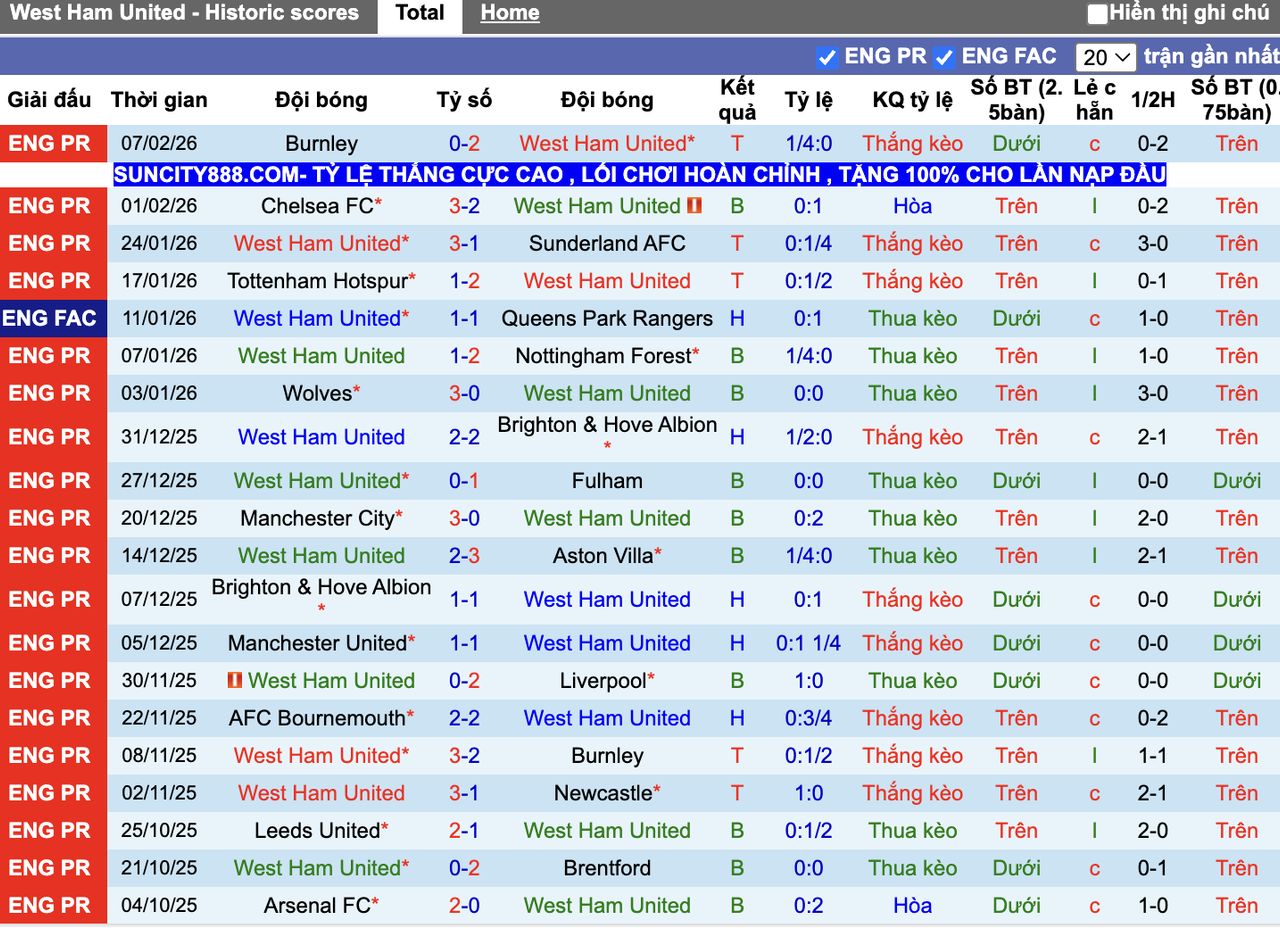The height and width of the screenshot is (928, 1280).
Task: Expand the Giải đấu column header
Action: tap(50, 100)
